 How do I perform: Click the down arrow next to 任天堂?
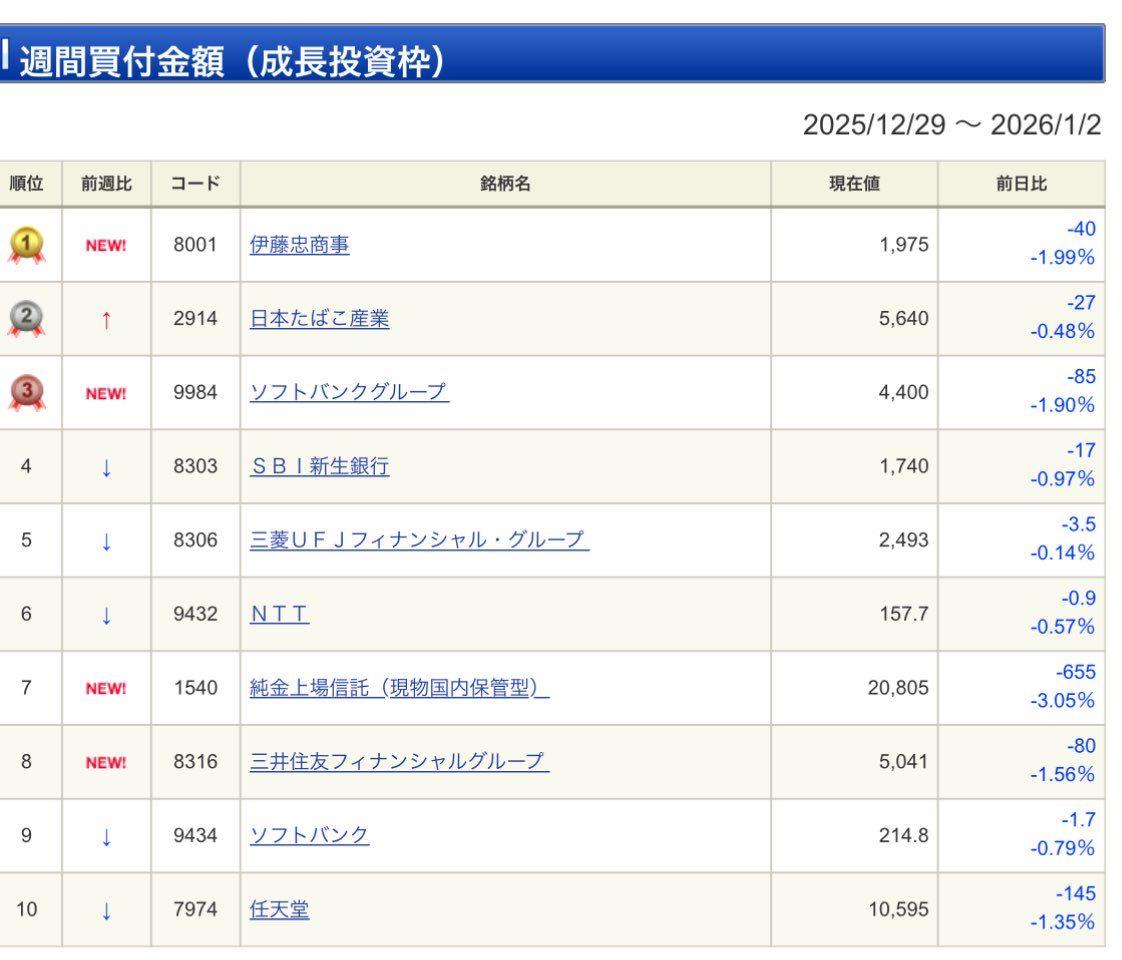[107, 910]
